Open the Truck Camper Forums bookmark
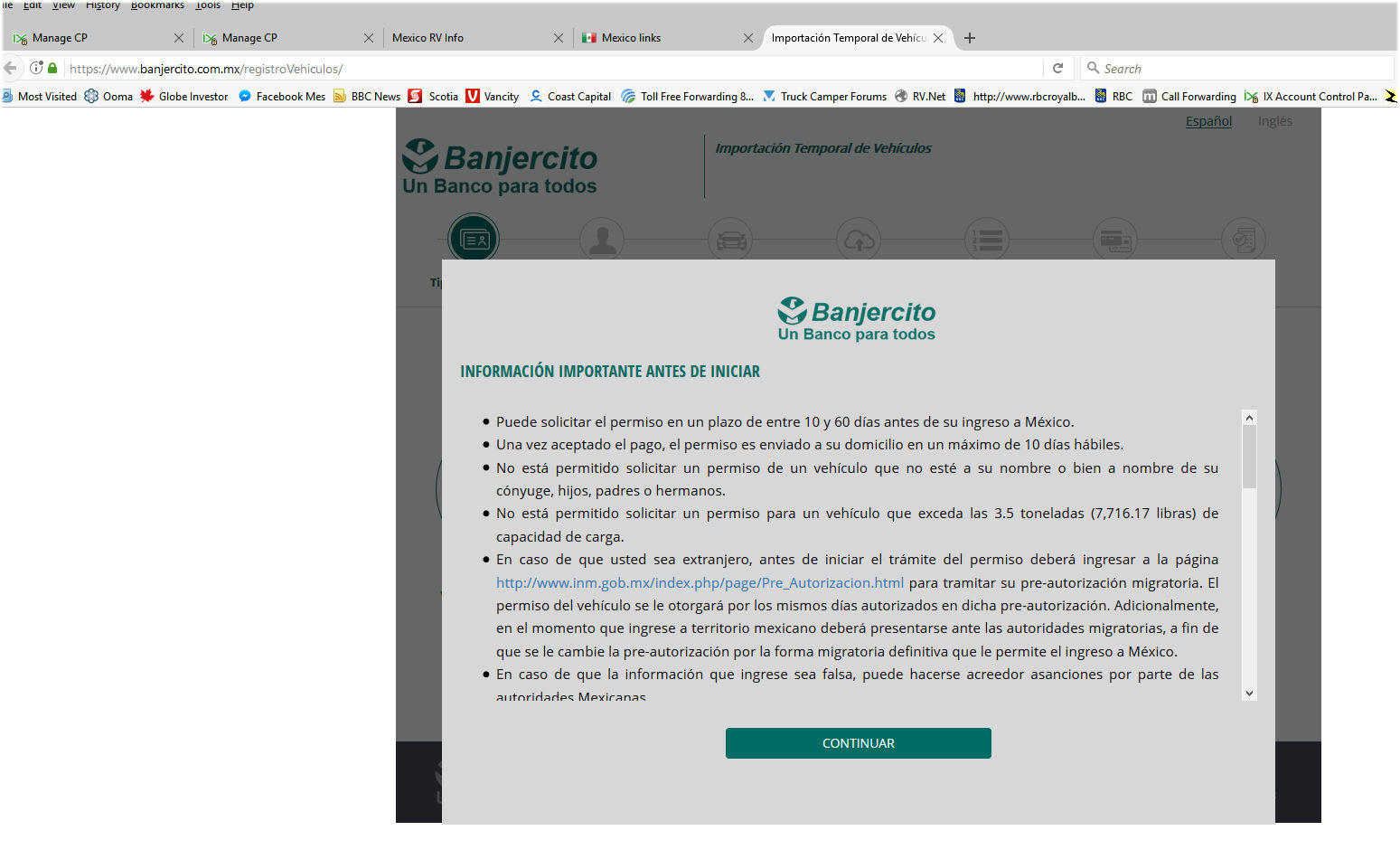This screenshot has width=1400, height=859. [x=825, y=96]
